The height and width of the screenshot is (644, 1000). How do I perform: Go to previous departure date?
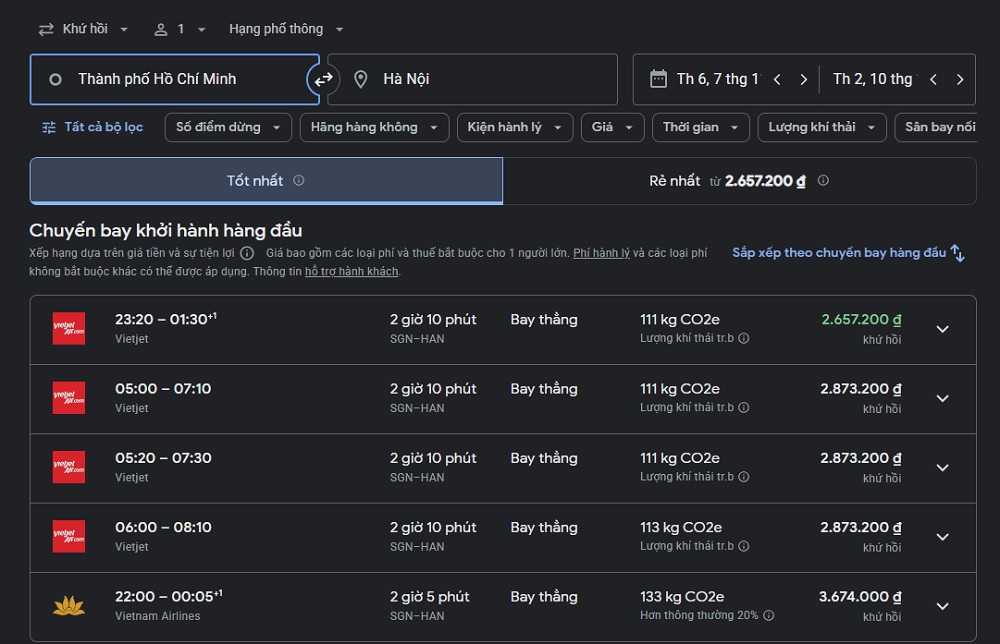click(777, 79)
